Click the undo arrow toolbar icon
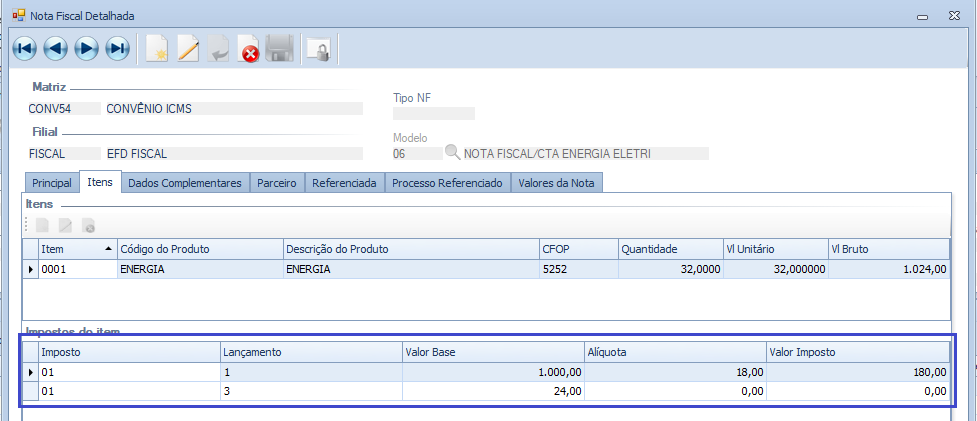The height and width of the screenshot is (421, 977). (218, 49)
